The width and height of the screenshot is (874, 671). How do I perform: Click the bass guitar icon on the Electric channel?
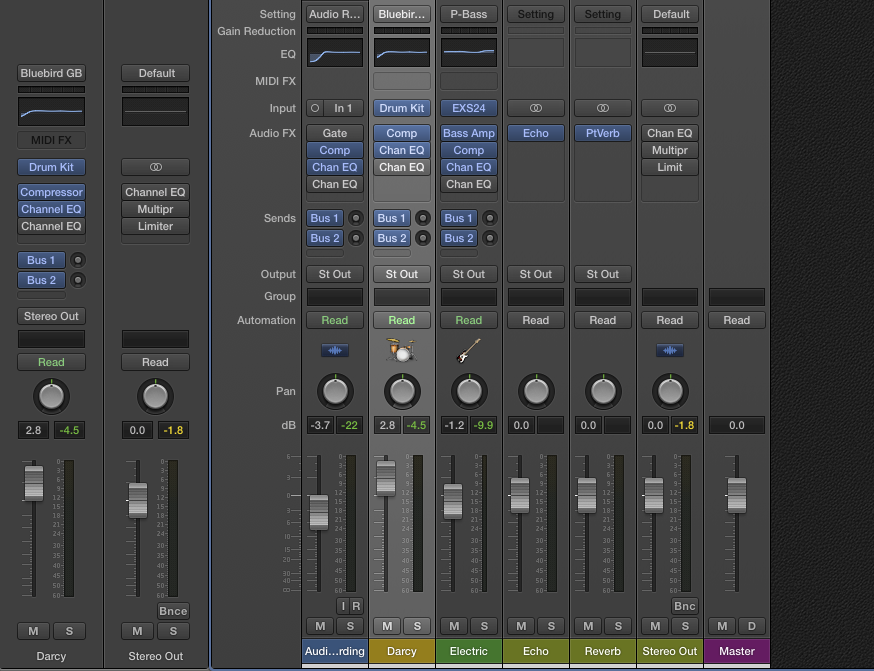coord(468,350)
